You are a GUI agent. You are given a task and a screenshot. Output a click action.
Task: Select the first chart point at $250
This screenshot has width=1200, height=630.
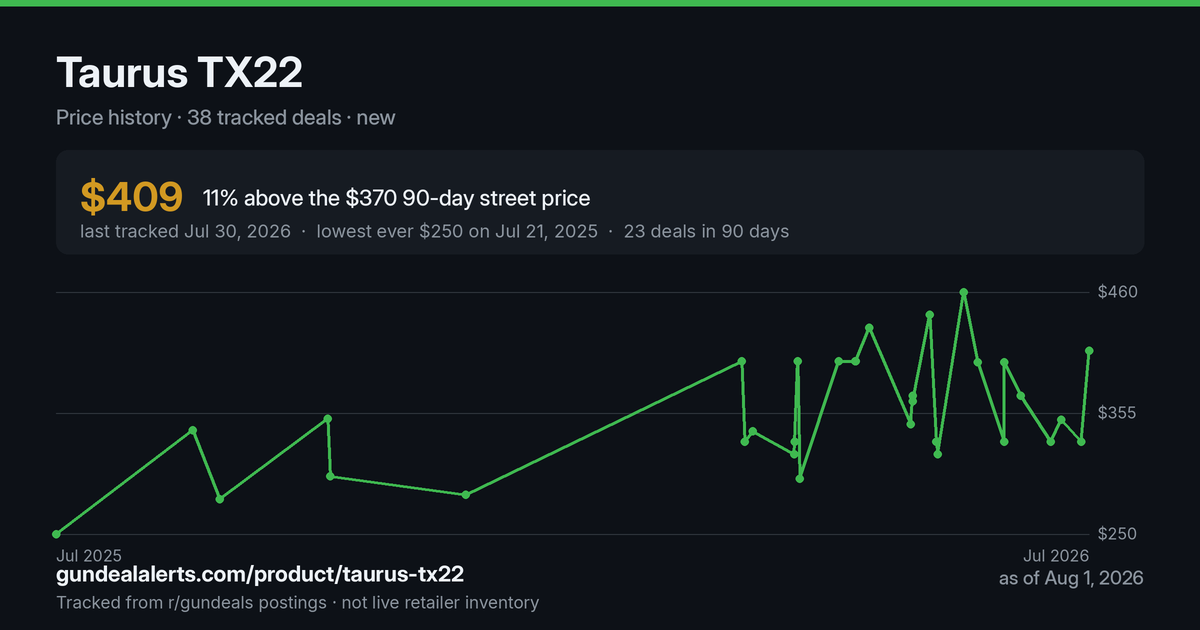pos(57,534)
